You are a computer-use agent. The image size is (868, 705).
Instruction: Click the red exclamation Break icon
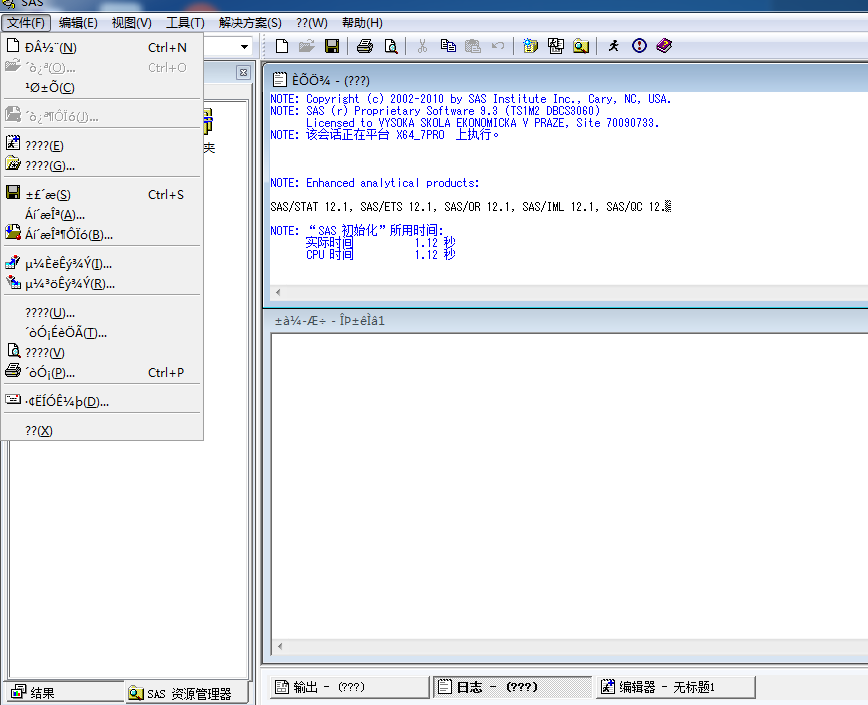(639, 46)
